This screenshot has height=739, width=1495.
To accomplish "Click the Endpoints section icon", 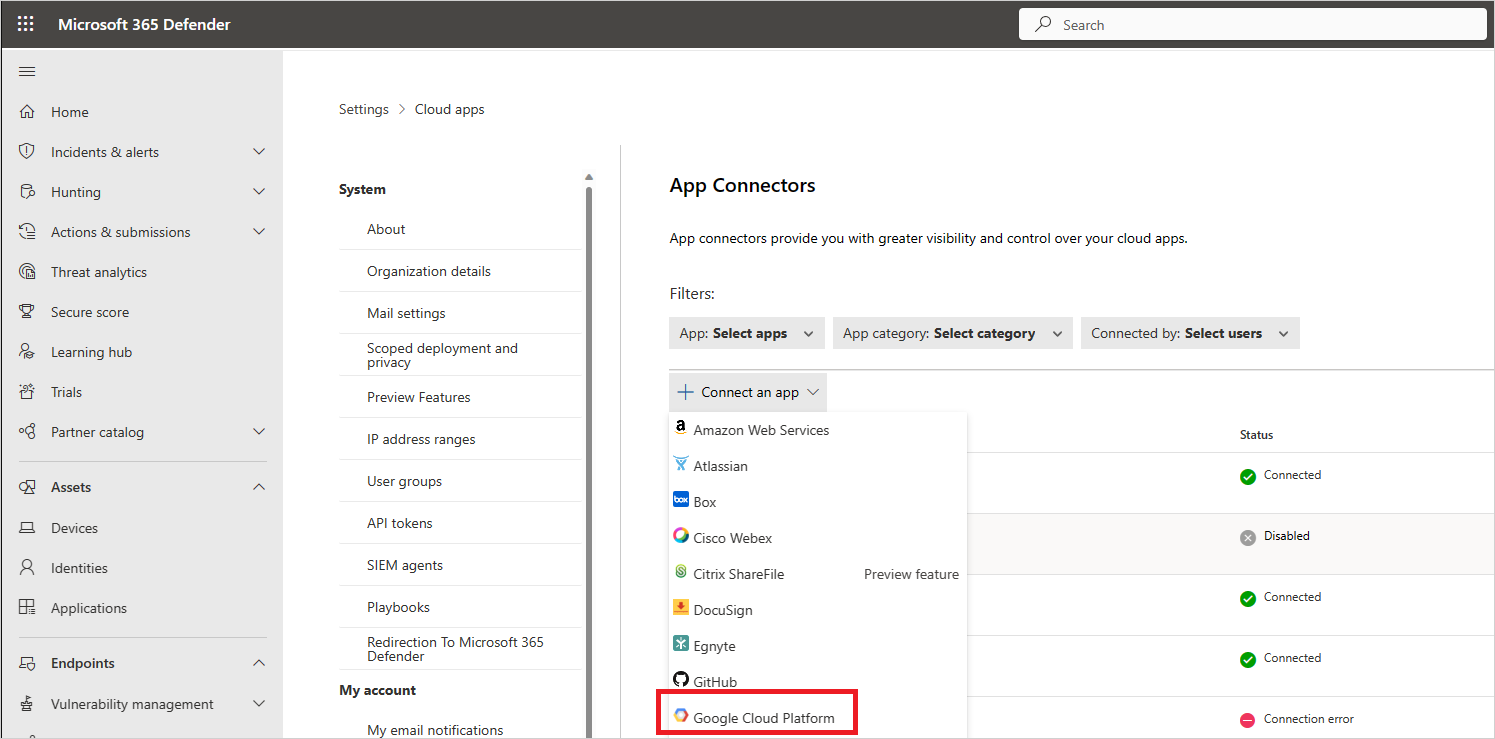I will [27, 663].
